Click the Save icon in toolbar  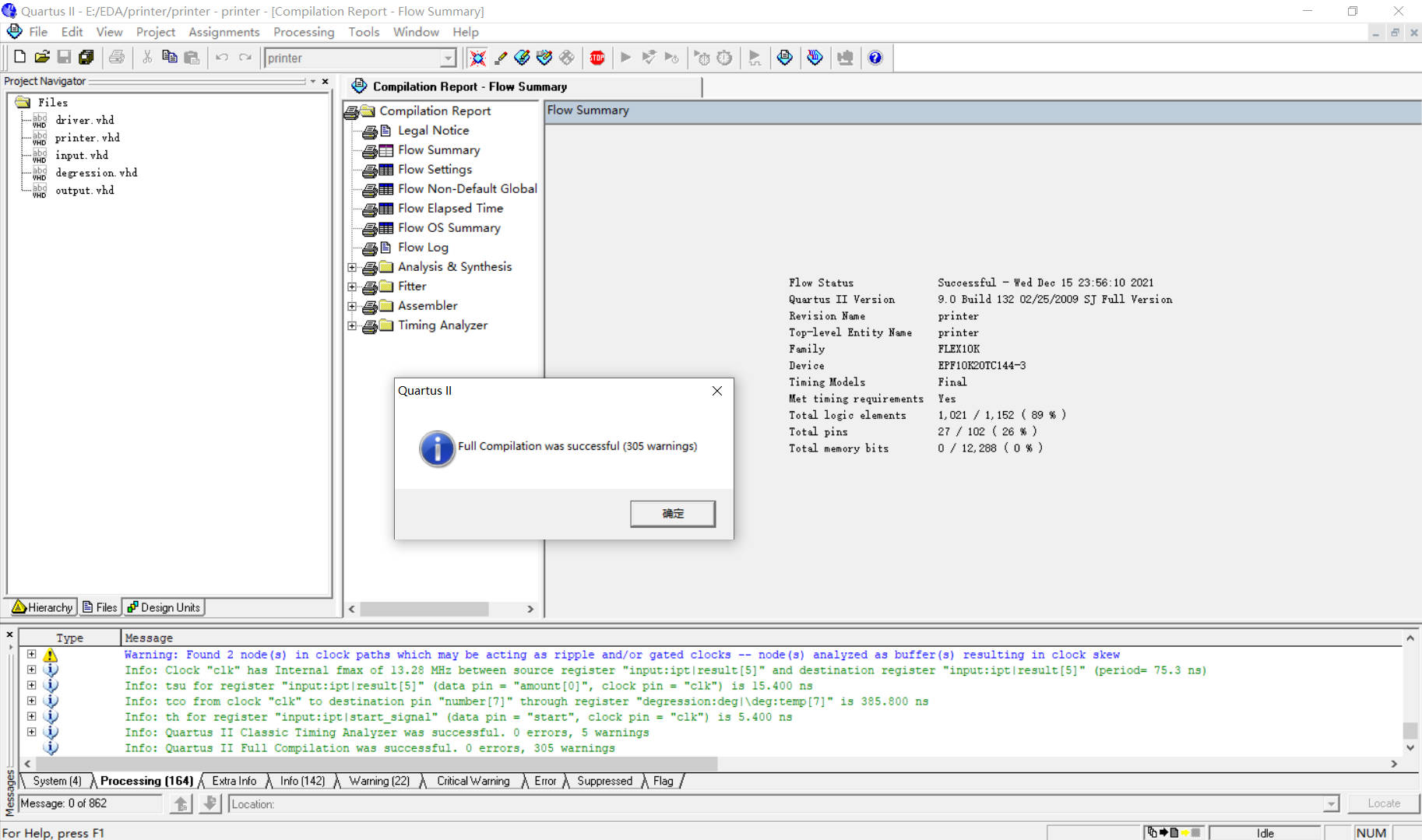coord(65,57)
